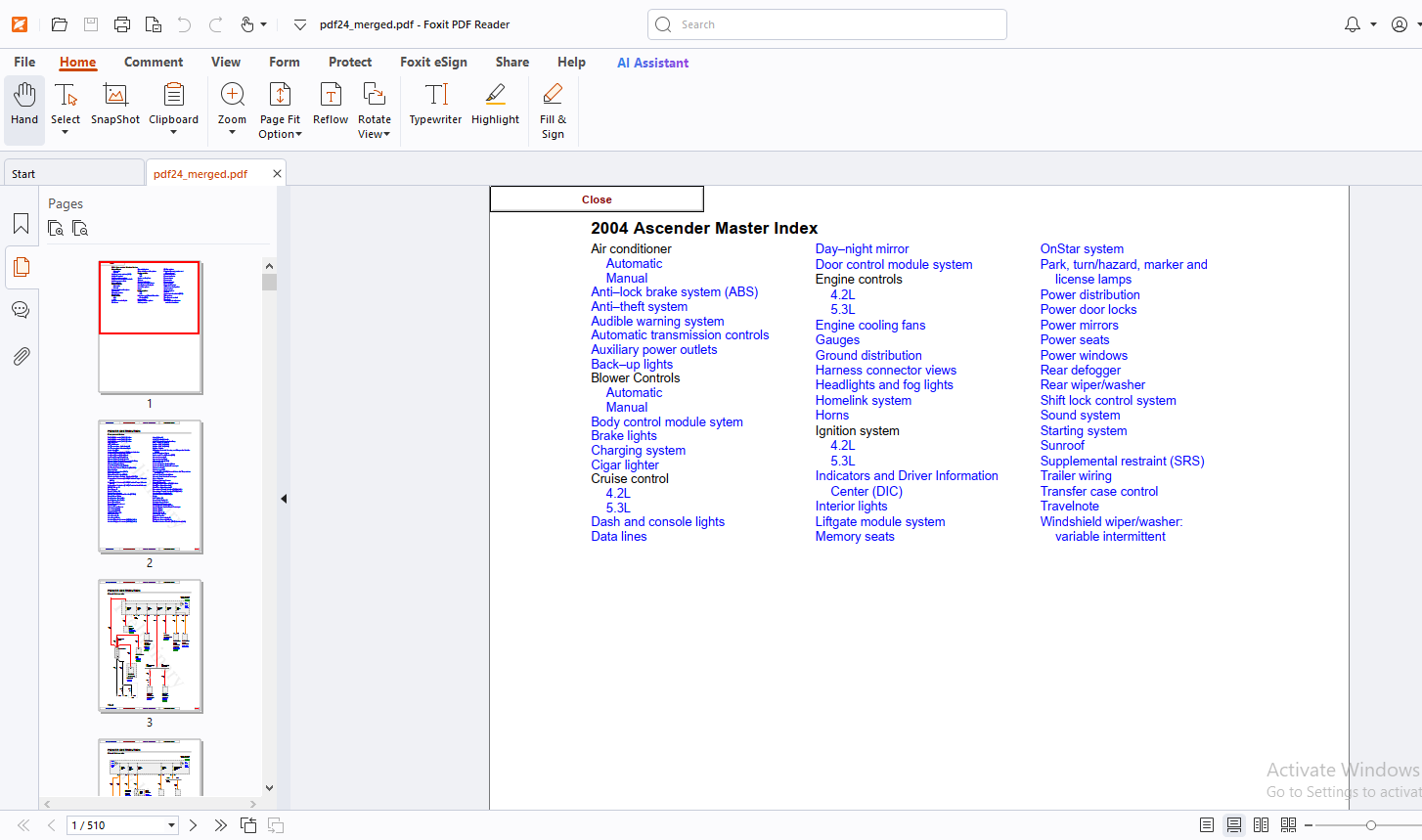Image resolution: width=1422 pixels, height=840 pixels.
Task: Click the enlarge thumbnails icon
Action: [x=56, y=228]
